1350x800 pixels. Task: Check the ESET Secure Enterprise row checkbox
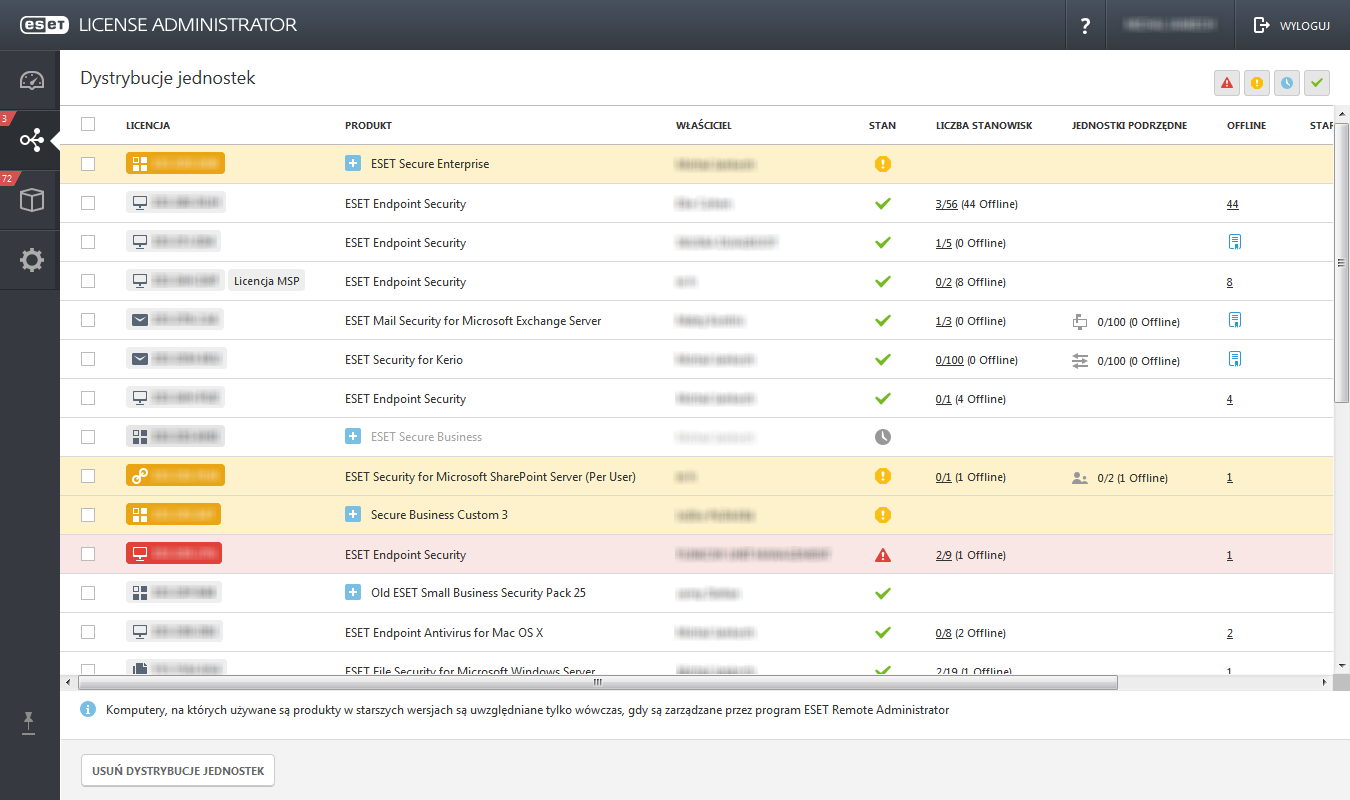point(88,164)
